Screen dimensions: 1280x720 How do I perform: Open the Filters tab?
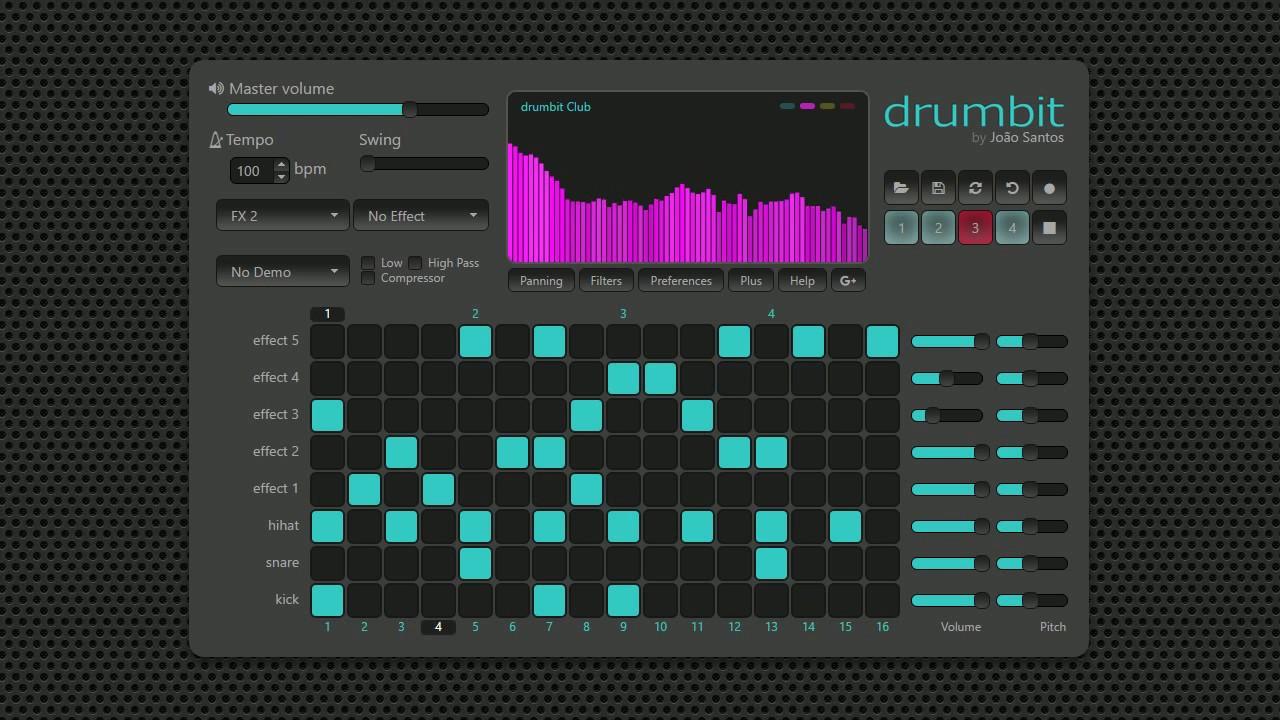(x=606, y=281)
